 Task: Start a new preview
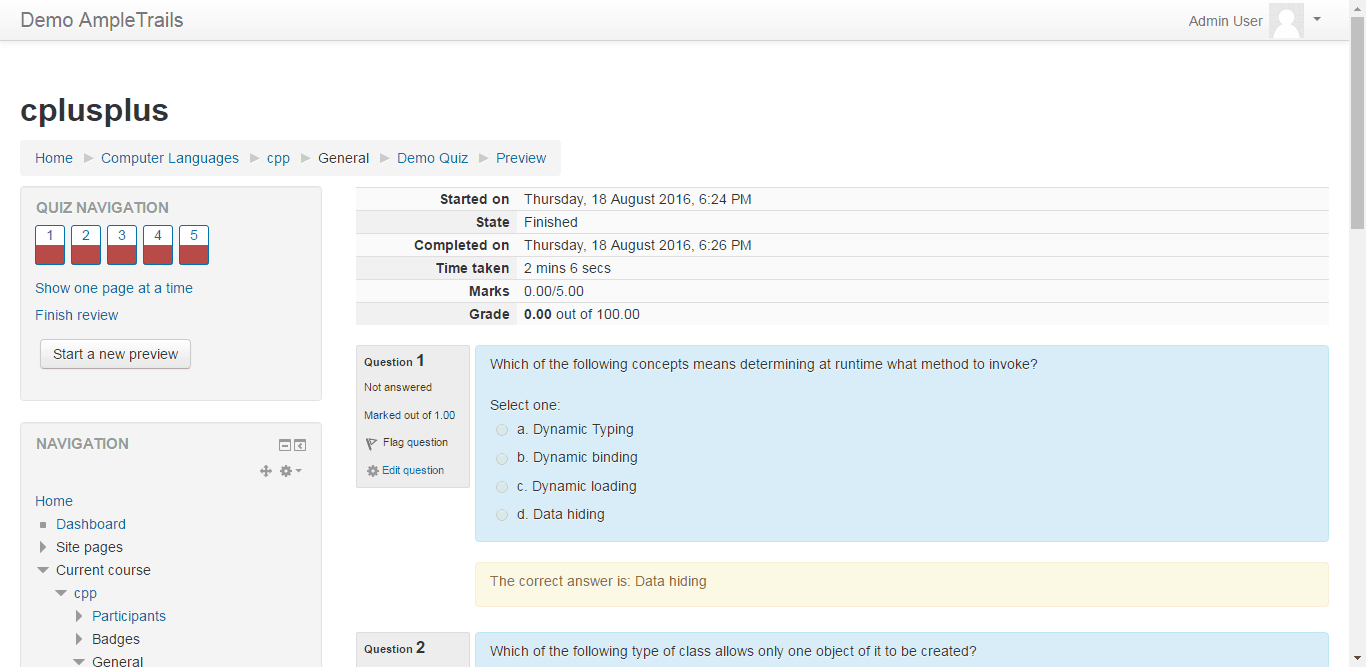pos(115,354)
